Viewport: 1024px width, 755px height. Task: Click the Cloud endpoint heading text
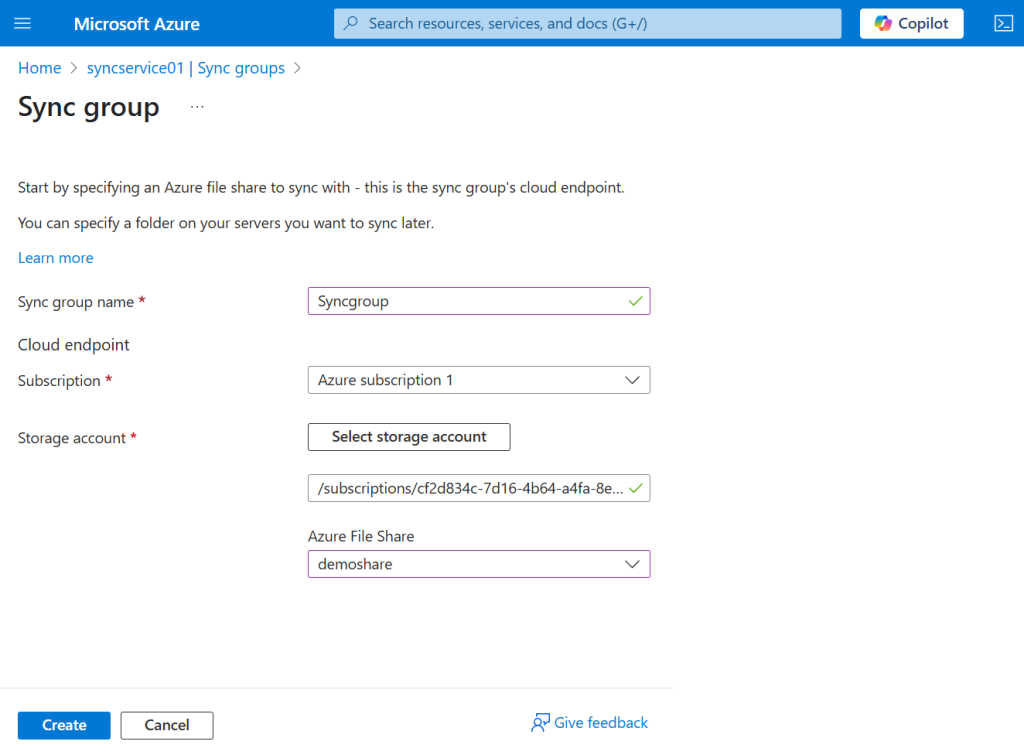[74, 345]
